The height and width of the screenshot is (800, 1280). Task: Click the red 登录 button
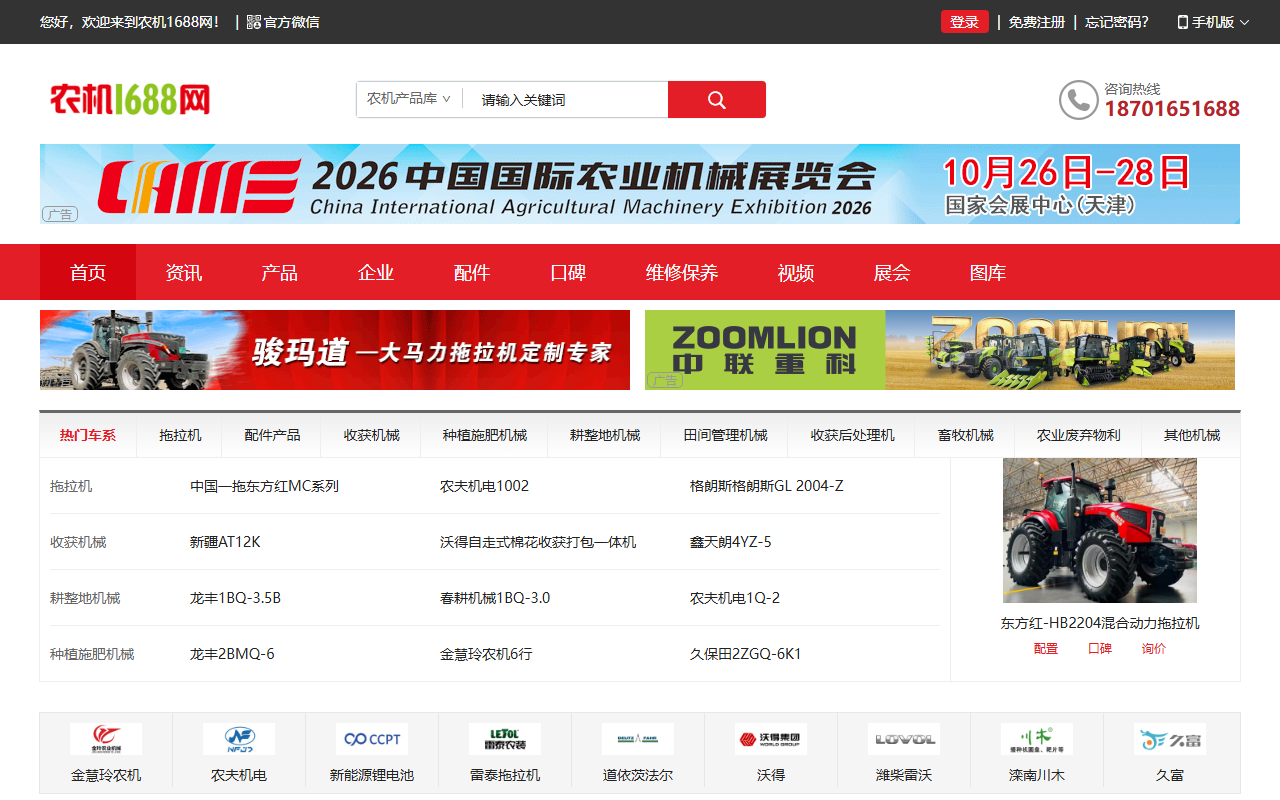(965, 22)
